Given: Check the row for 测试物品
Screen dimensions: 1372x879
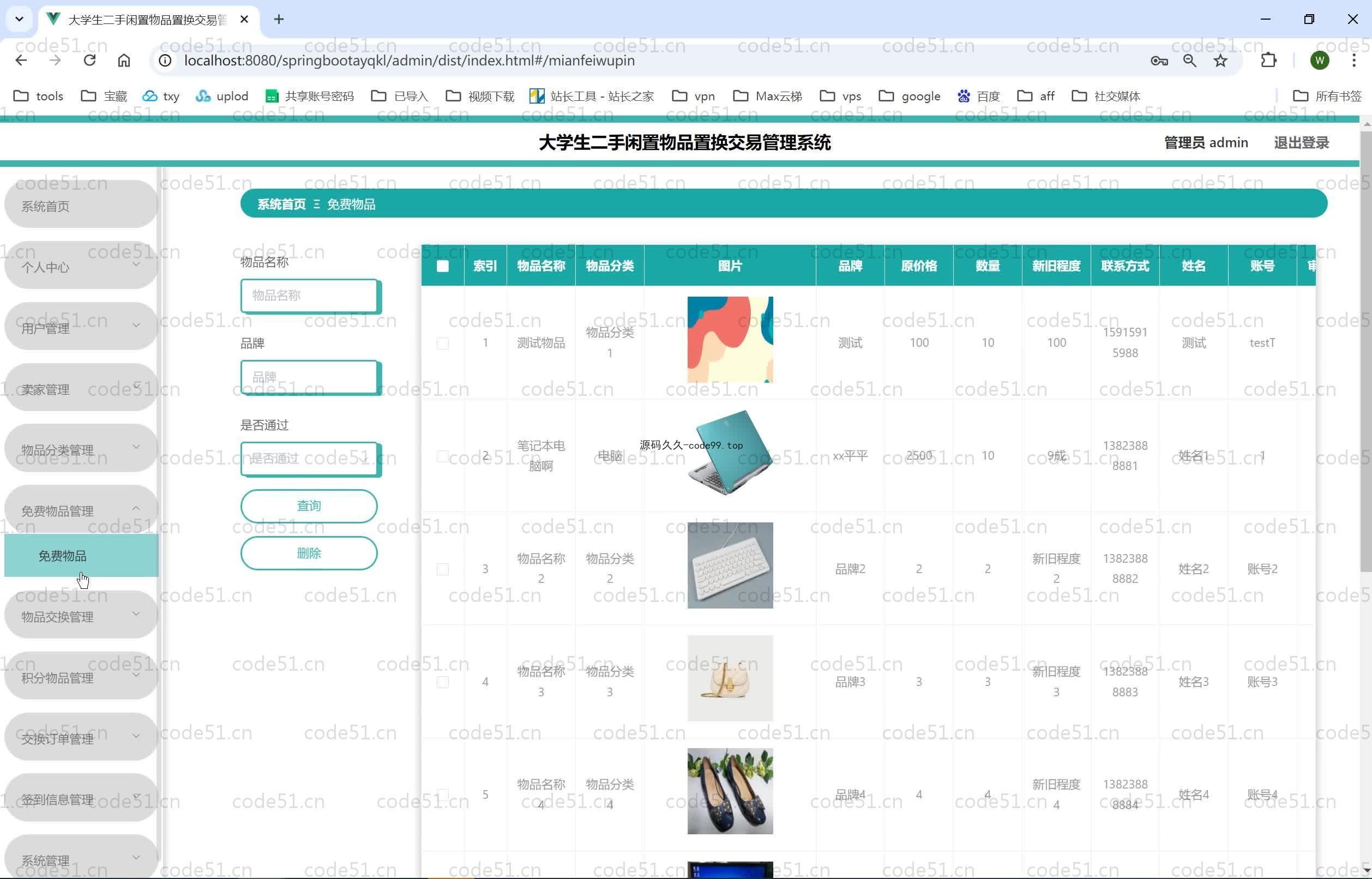Looking at the screenshot, I should coord(442,343).
